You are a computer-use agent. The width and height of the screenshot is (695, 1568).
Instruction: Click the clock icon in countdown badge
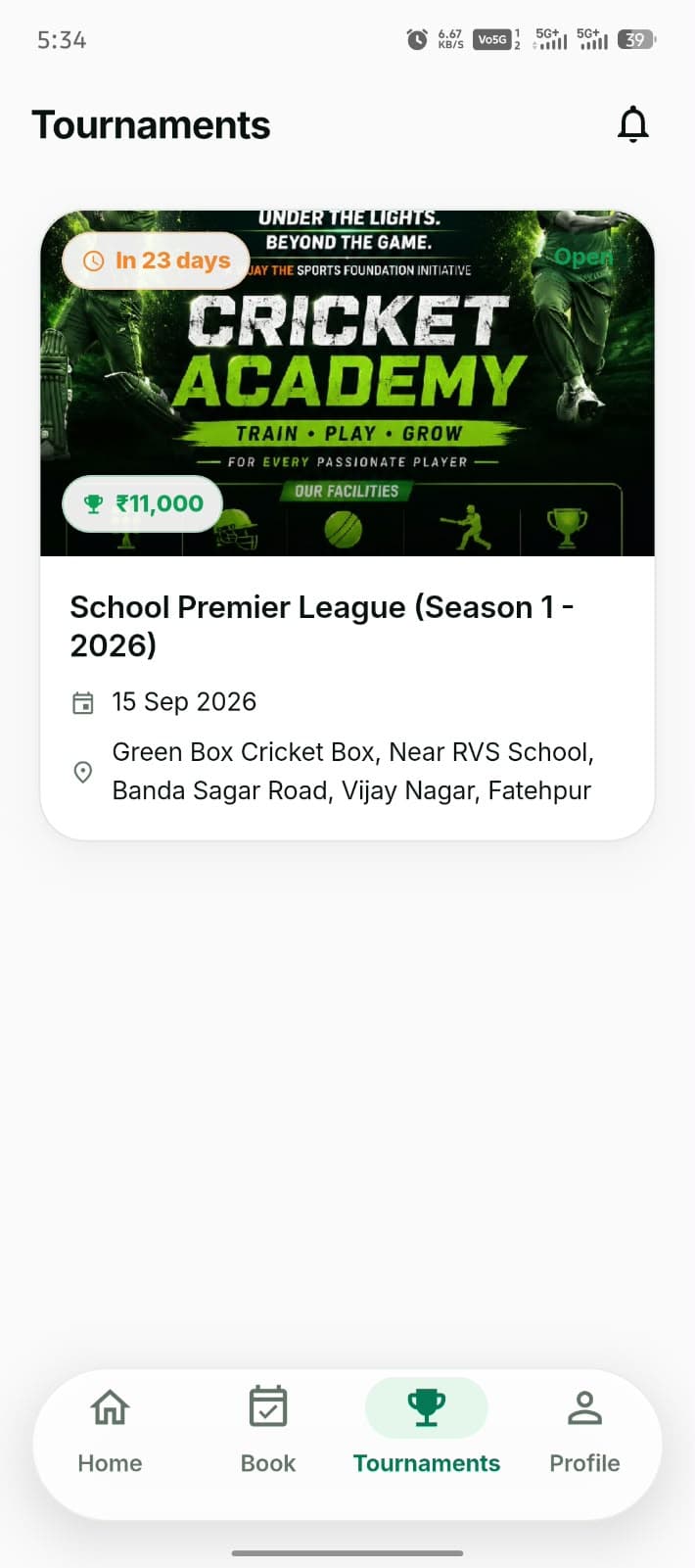(93, 261)
